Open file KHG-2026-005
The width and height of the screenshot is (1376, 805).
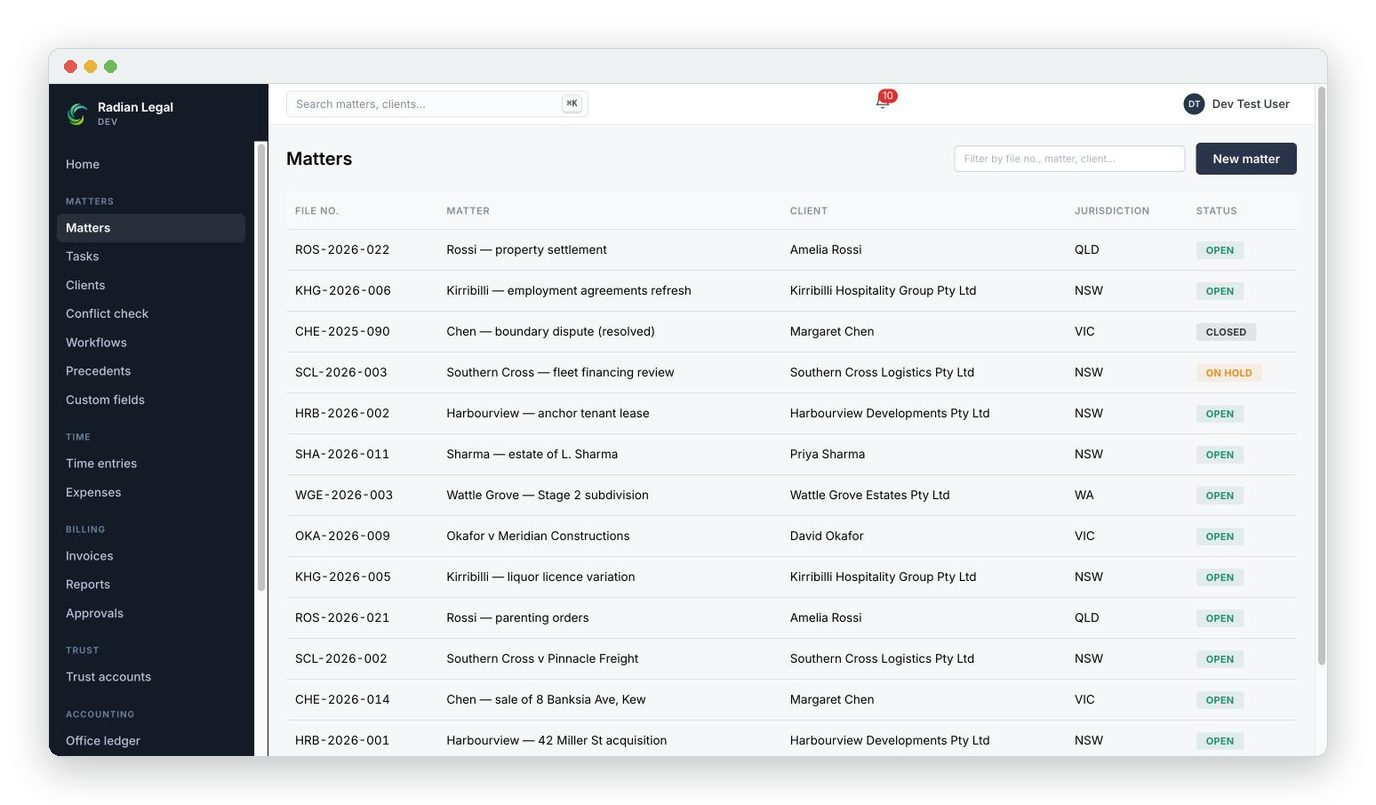[x=343, y=578]
